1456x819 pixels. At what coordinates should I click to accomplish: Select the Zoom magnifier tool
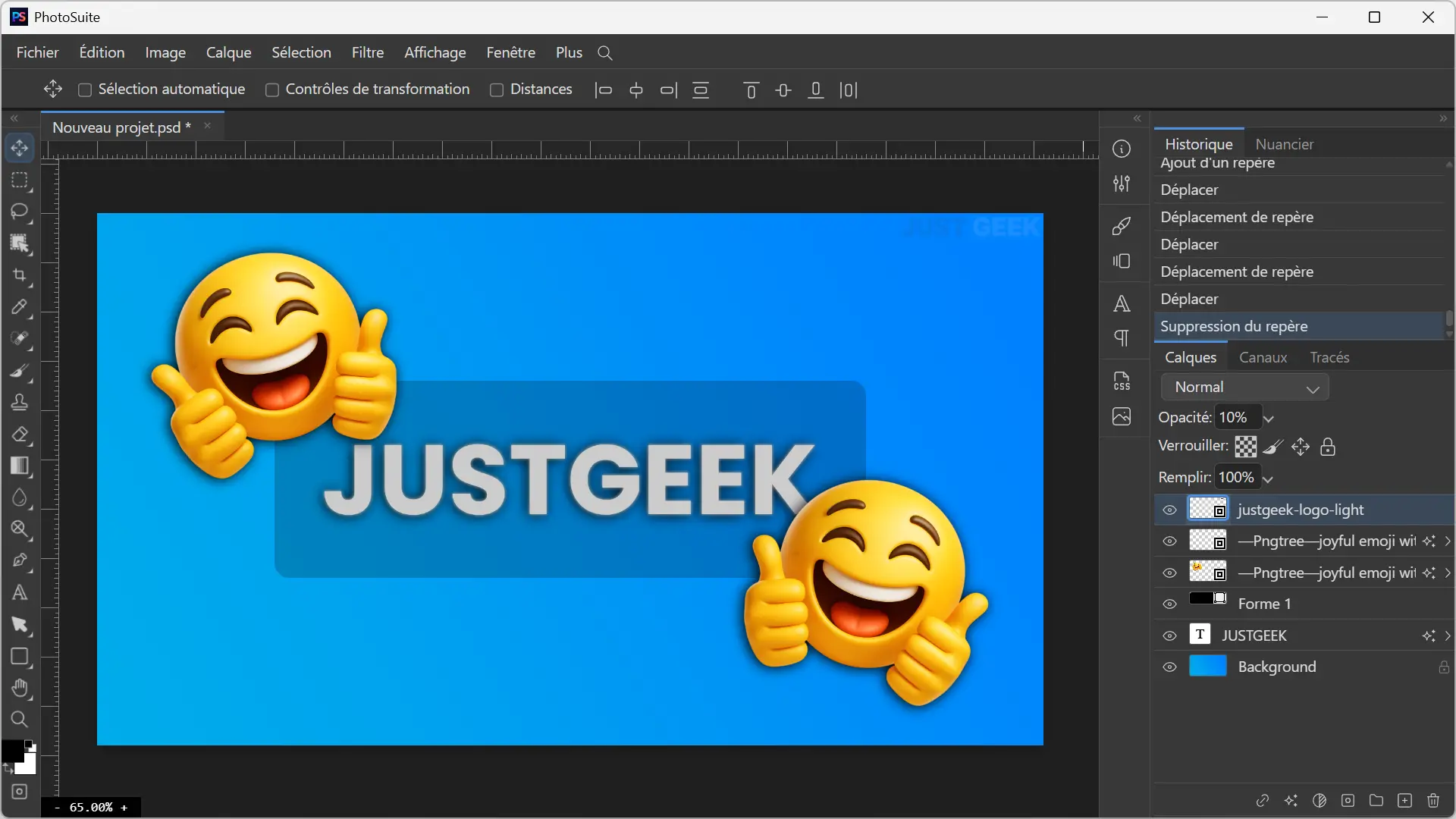tap(20, 720)
